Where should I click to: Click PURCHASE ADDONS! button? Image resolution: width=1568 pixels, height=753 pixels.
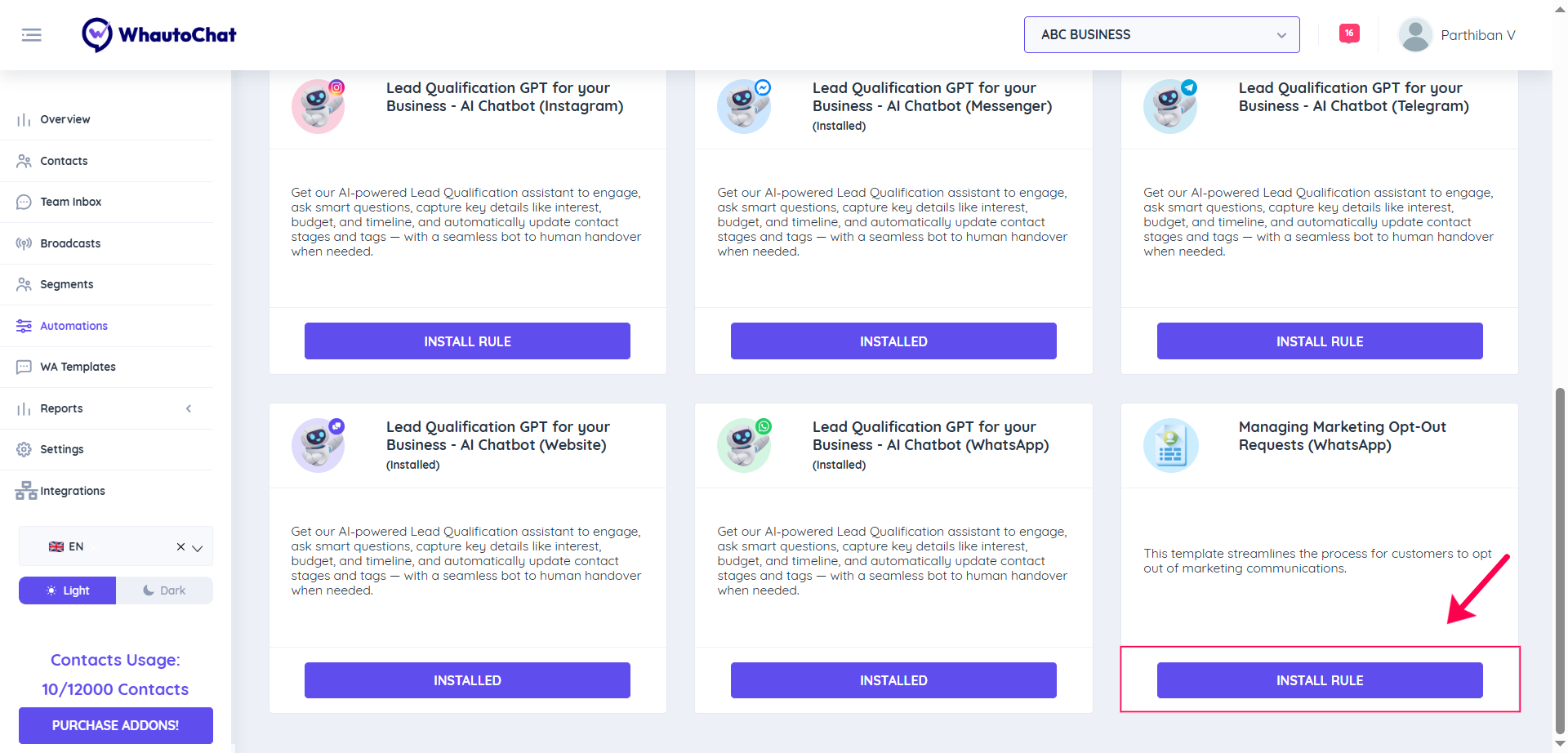coord(115,725)
